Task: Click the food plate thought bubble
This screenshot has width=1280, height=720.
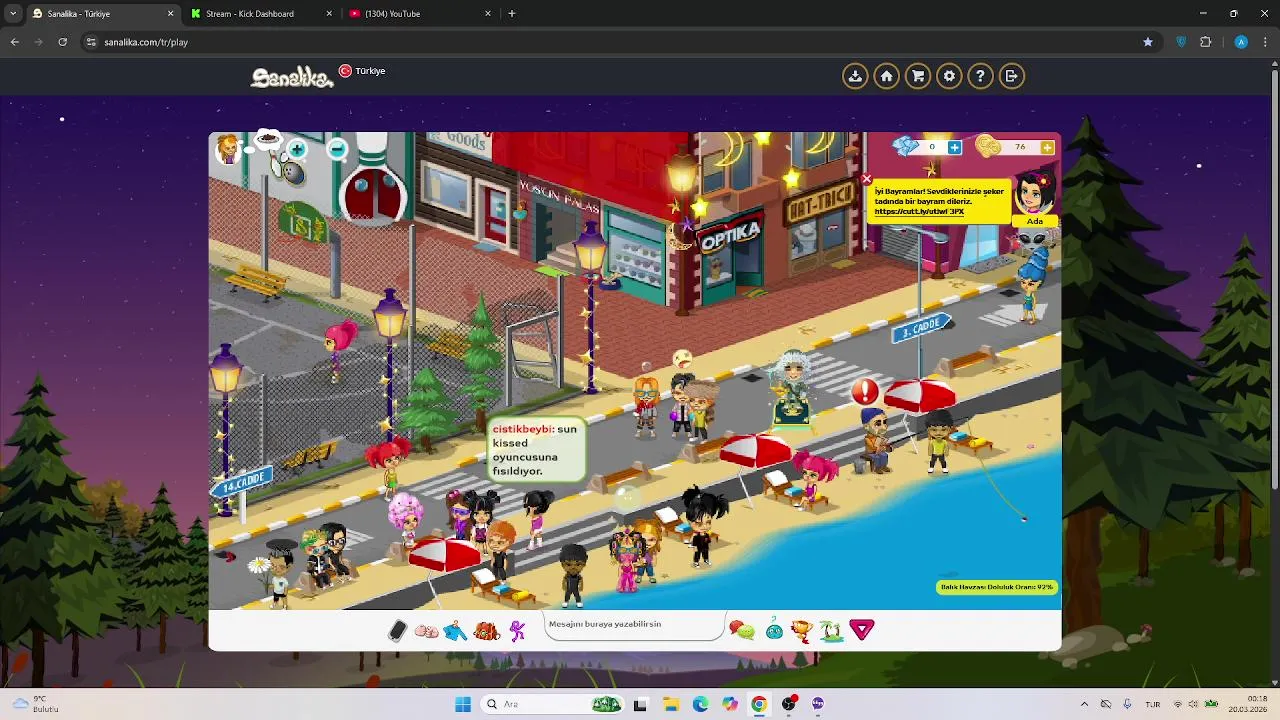Action: click(x=267, y=139)
